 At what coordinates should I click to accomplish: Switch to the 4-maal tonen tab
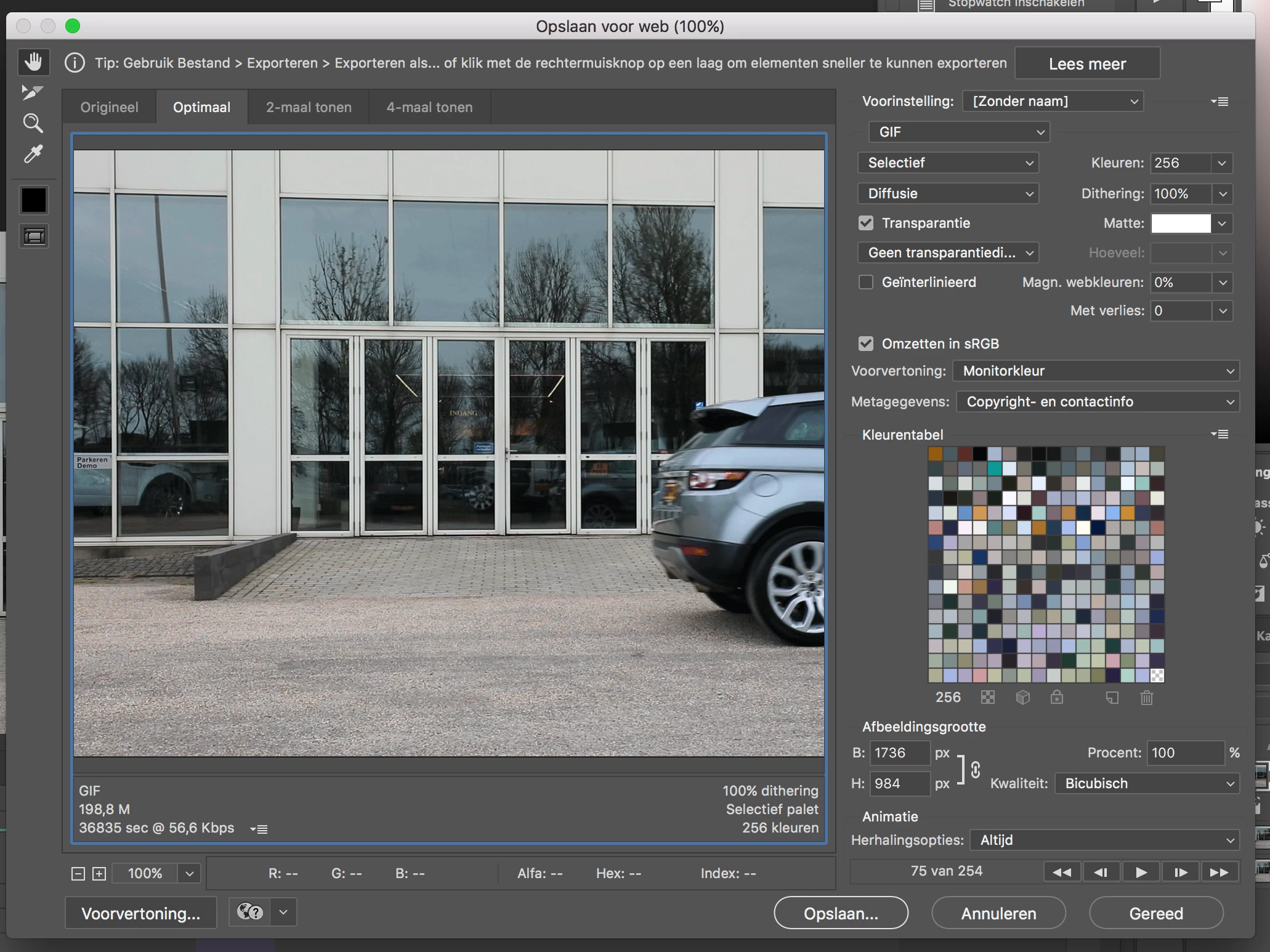pyautogui.click(x=429, y=107)
